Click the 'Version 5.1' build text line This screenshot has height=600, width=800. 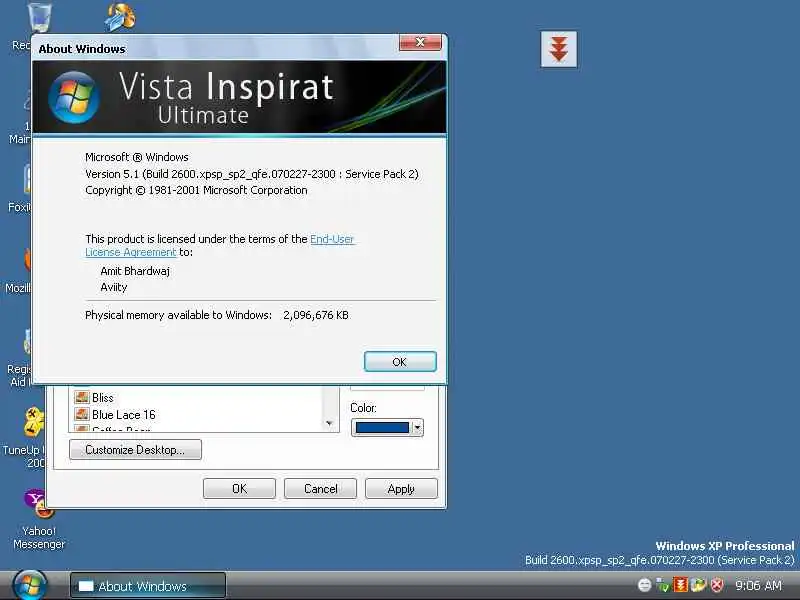coord(252,174)
